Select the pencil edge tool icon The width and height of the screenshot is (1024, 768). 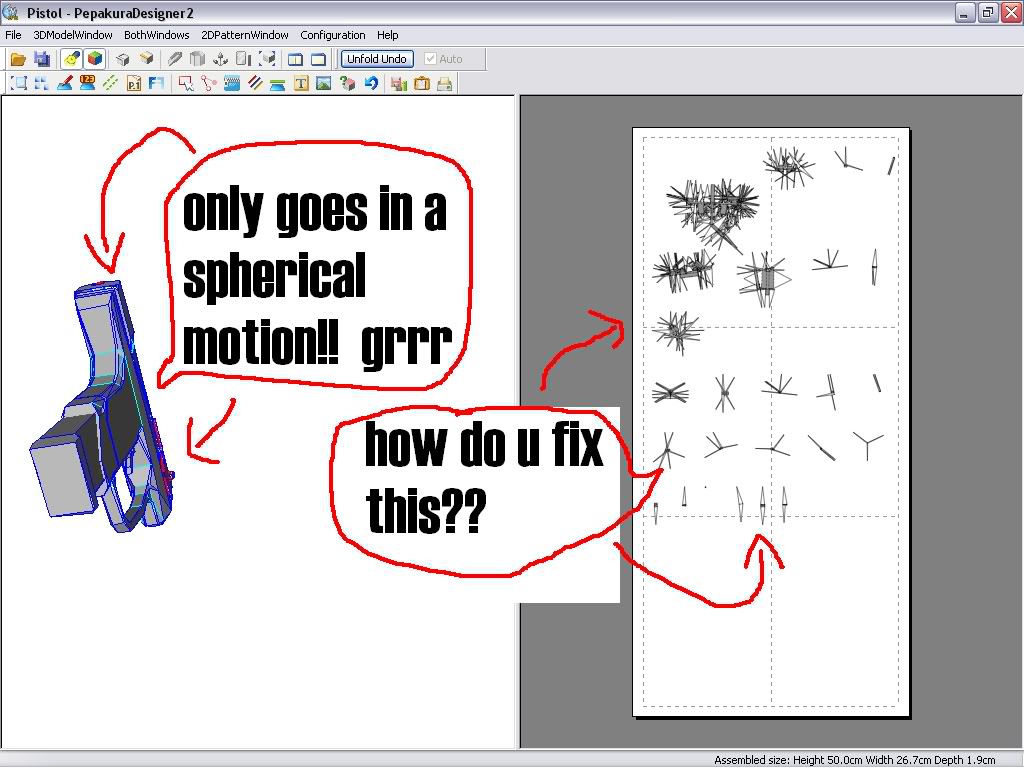[174, 59]
